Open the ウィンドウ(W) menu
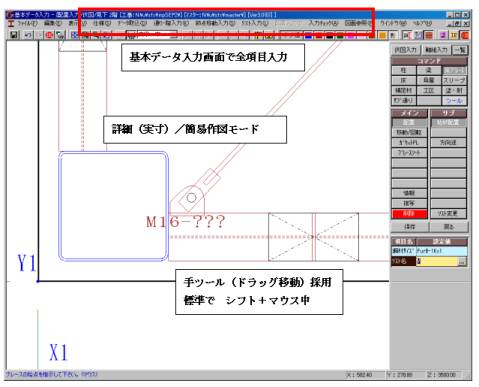Viewport: 479px width, 387px height. [x=393, y=23]
